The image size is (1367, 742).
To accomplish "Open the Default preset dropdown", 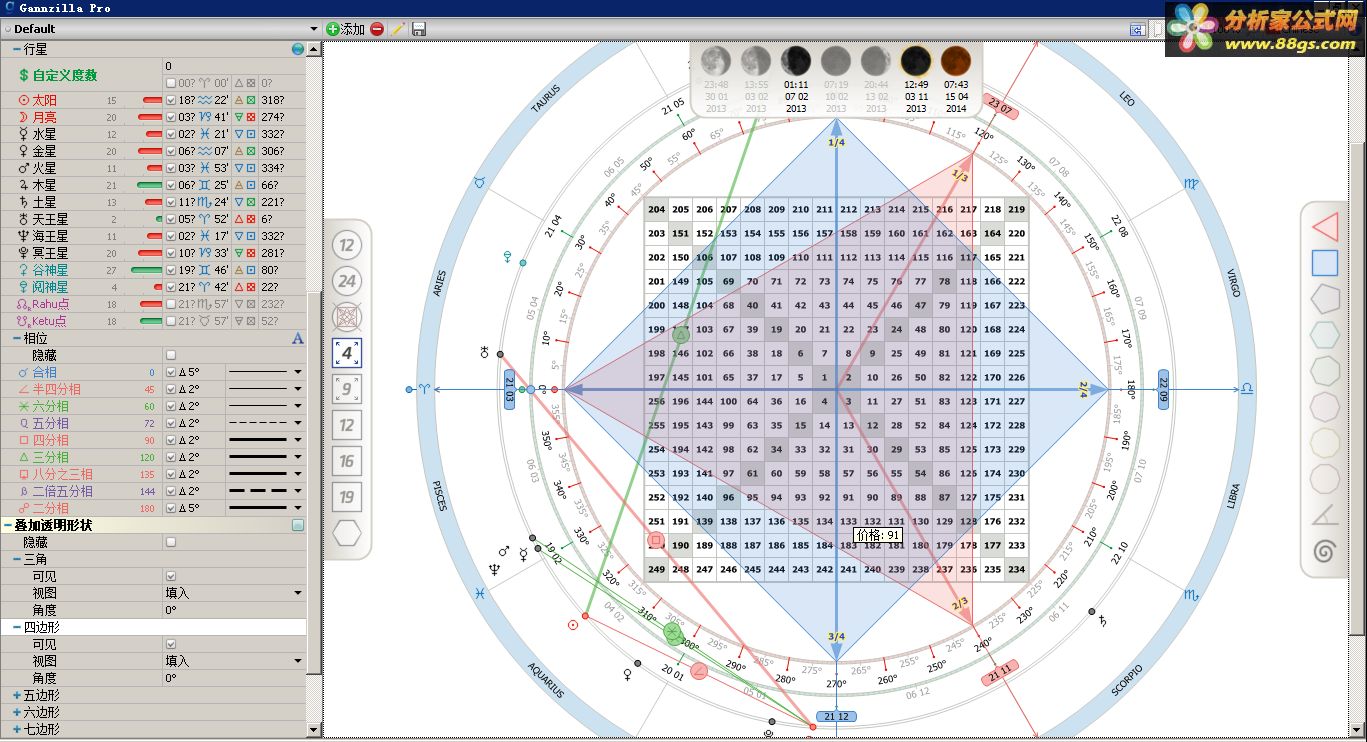I will click(x=313, y=29).
